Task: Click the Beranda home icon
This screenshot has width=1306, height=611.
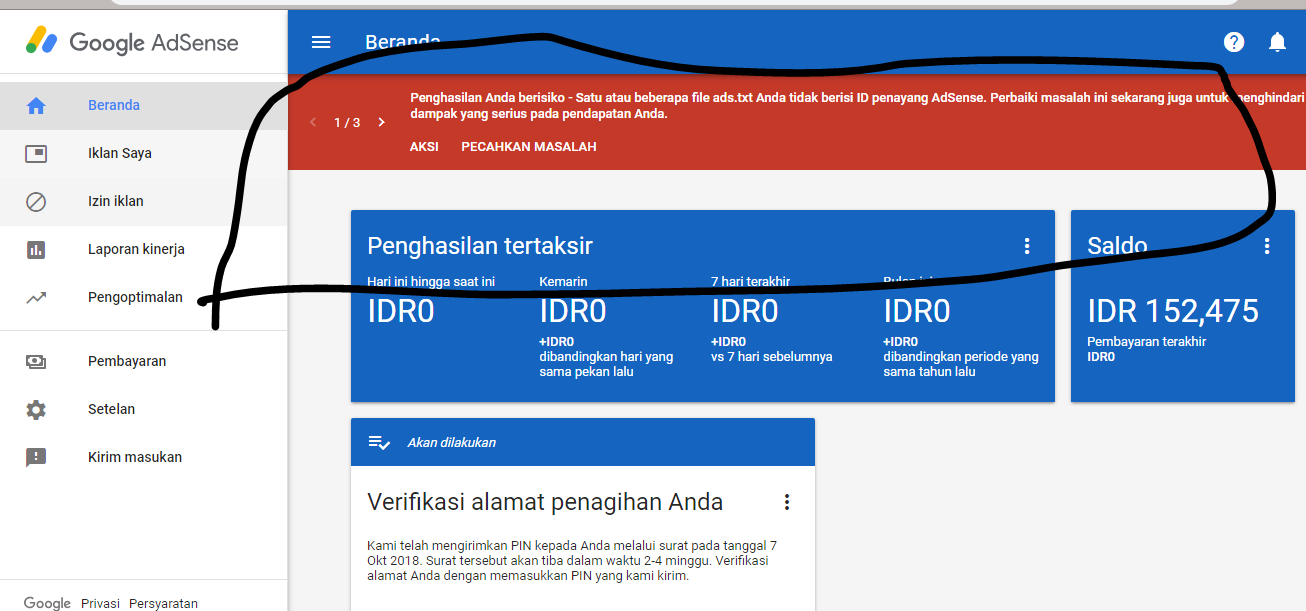Action: click(36, 105)
